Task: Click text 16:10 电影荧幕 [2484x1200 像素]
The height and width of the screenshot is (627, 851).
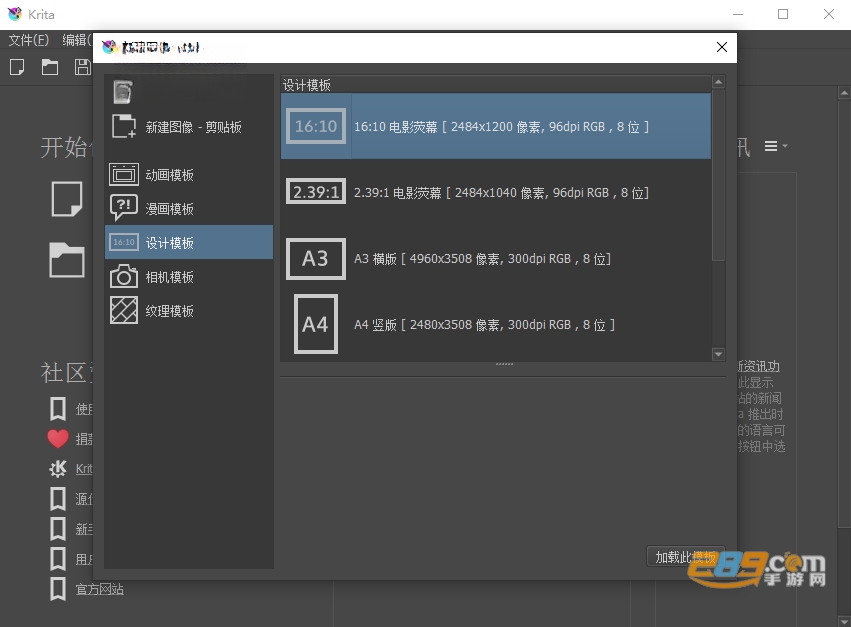Action: click(x=501, y=127)
